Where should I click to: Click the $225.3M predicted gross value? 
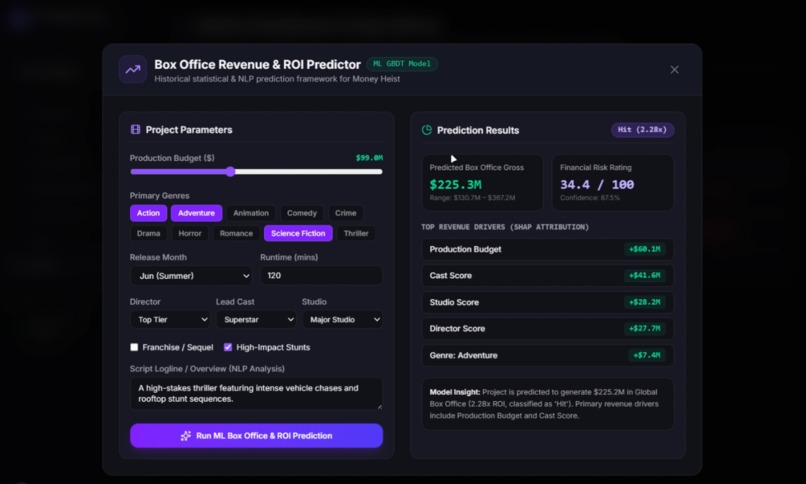[455, 184]
